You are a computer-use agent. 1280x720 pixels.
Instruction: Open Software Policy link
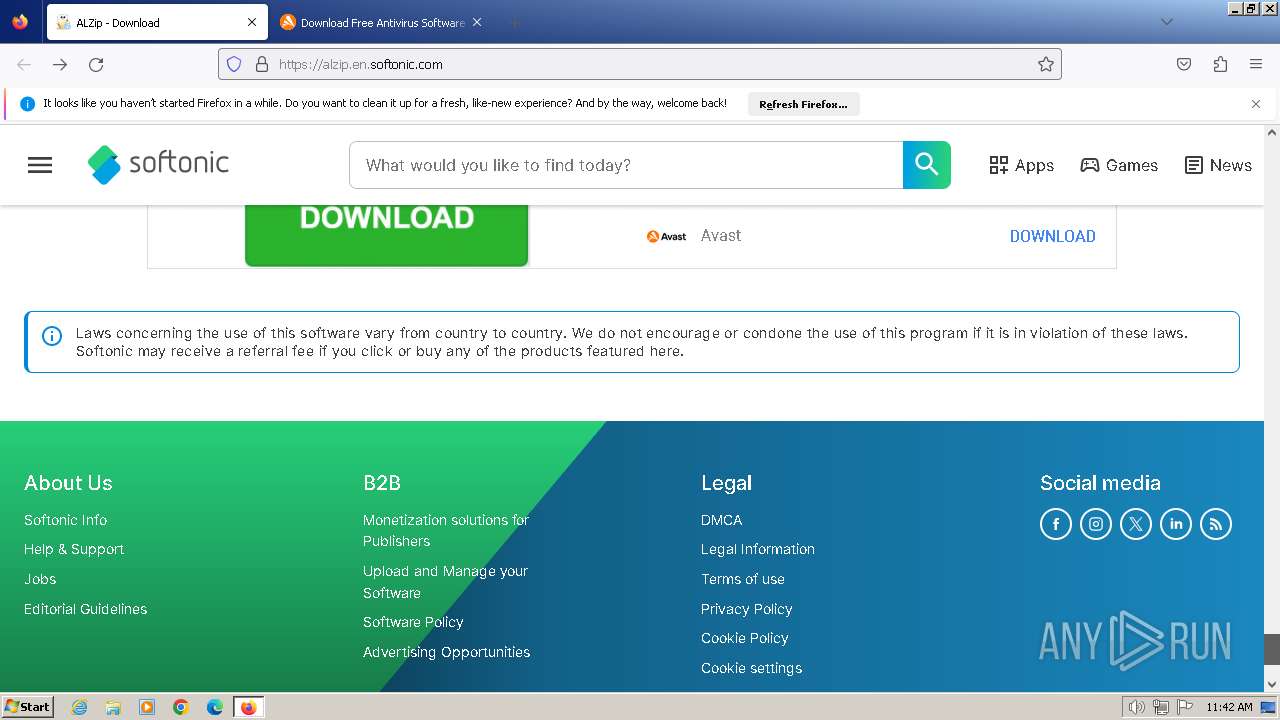point(413,622)
